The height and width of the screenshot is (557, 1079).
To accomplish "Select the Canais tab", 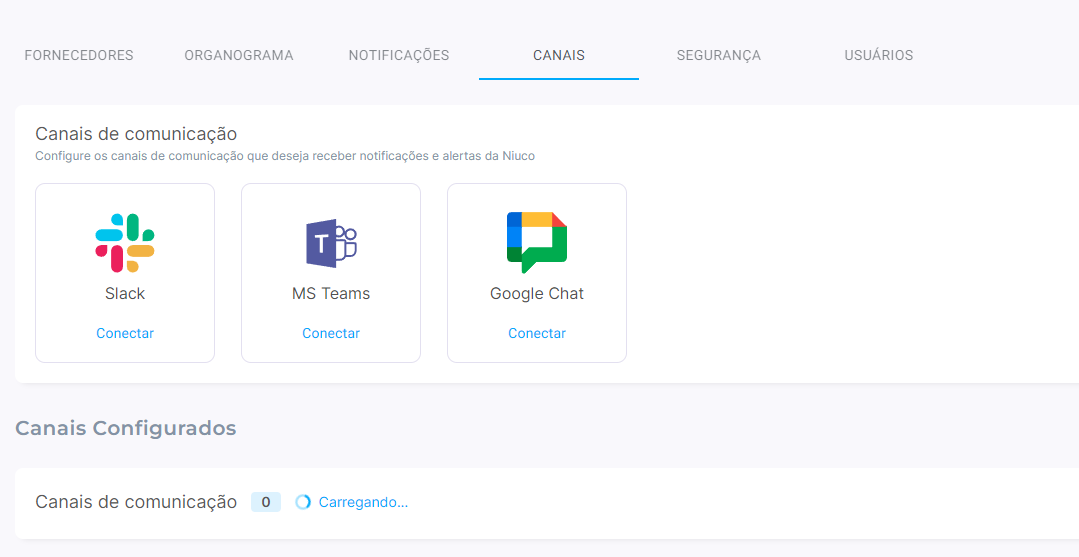I will click(x=559, y=55).
